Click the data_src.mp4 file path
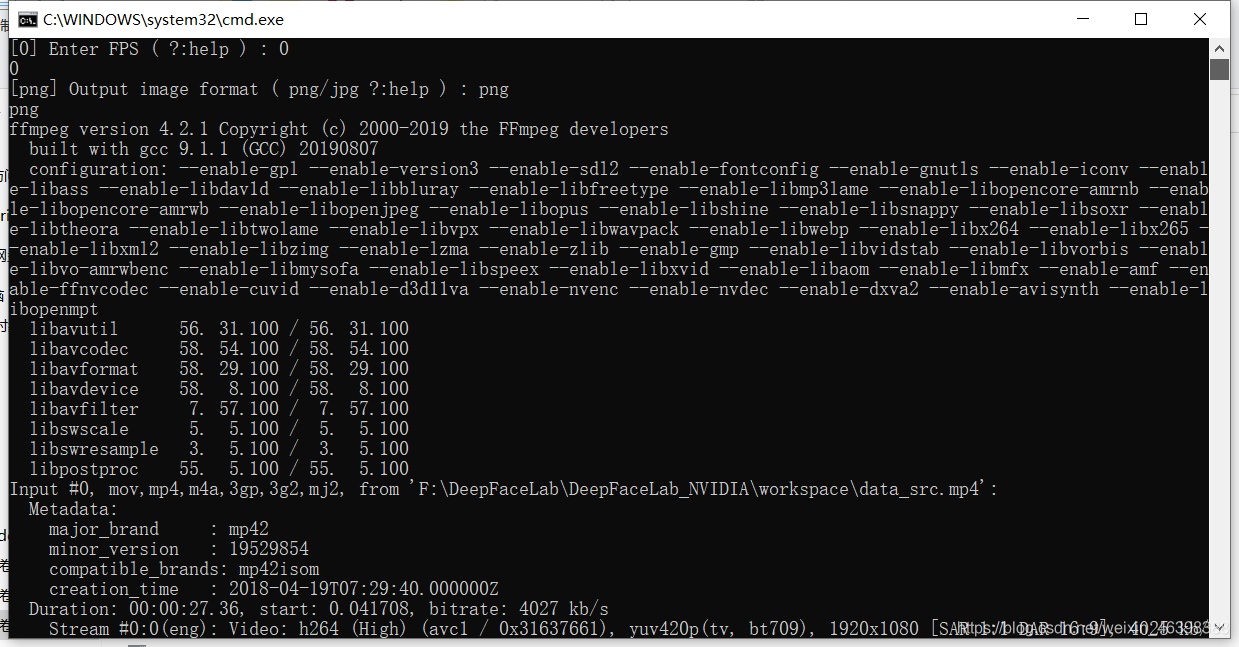 [699, 489]
